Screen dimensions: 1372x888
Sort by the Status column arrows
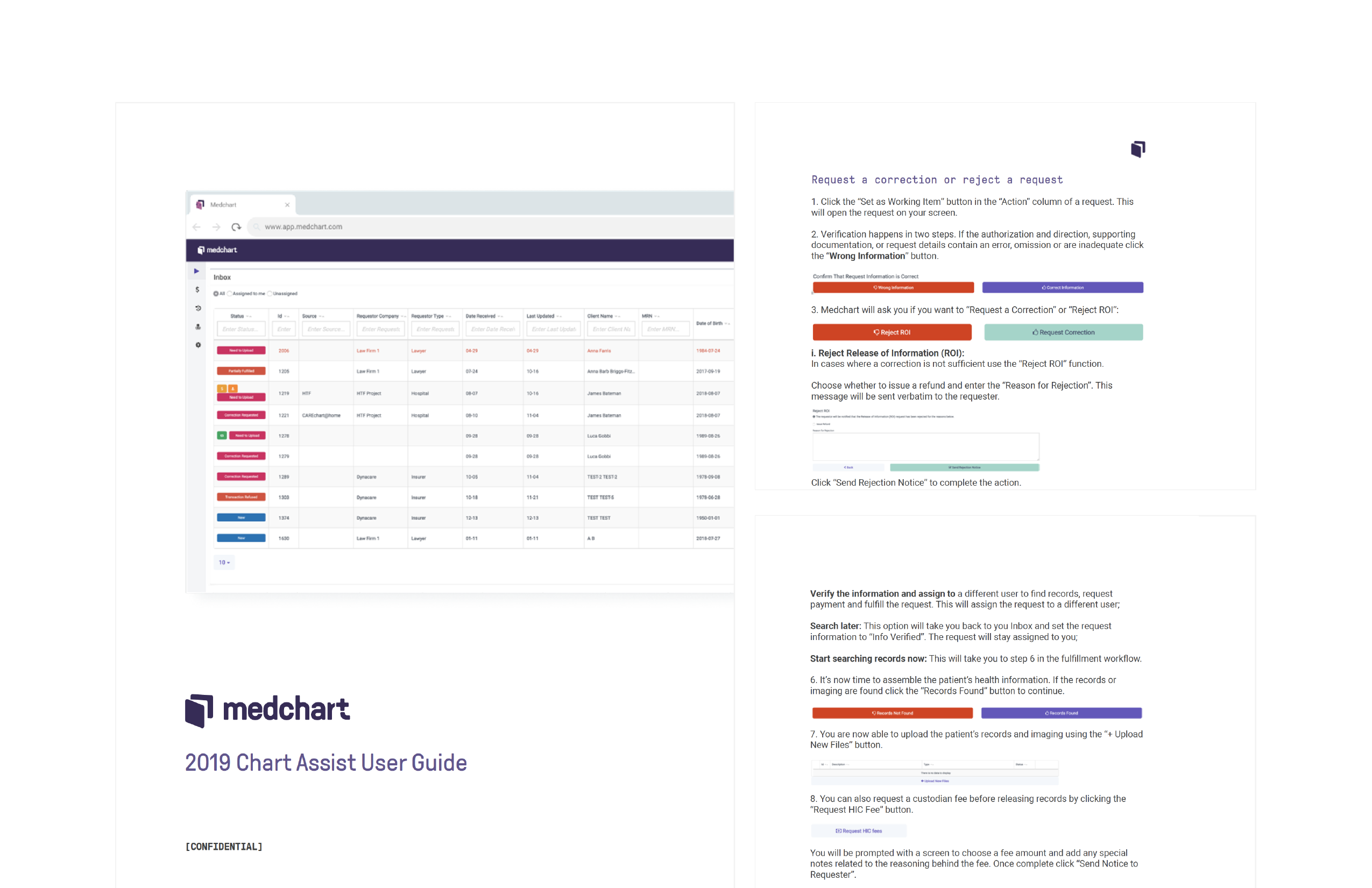click(x=249, y=316)
